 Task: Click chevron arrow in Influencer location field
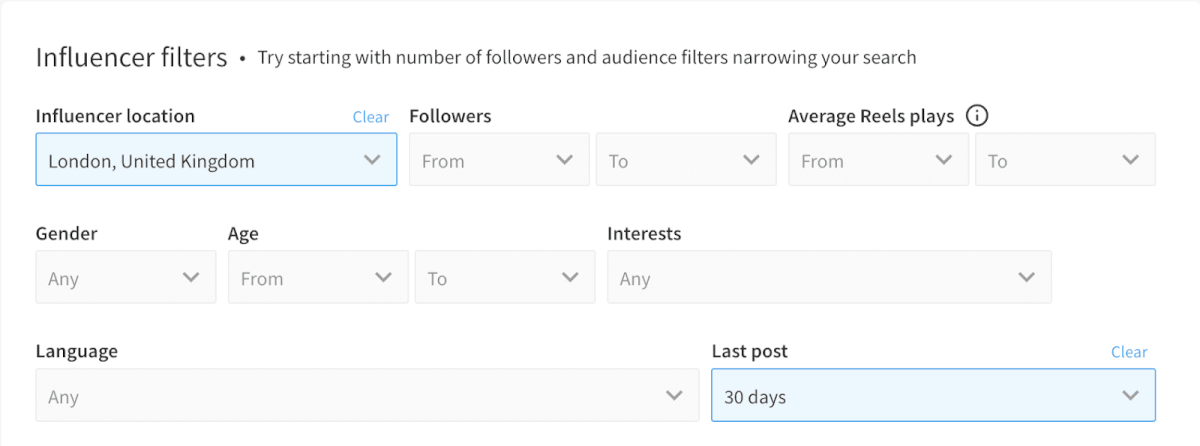point(373,160)
